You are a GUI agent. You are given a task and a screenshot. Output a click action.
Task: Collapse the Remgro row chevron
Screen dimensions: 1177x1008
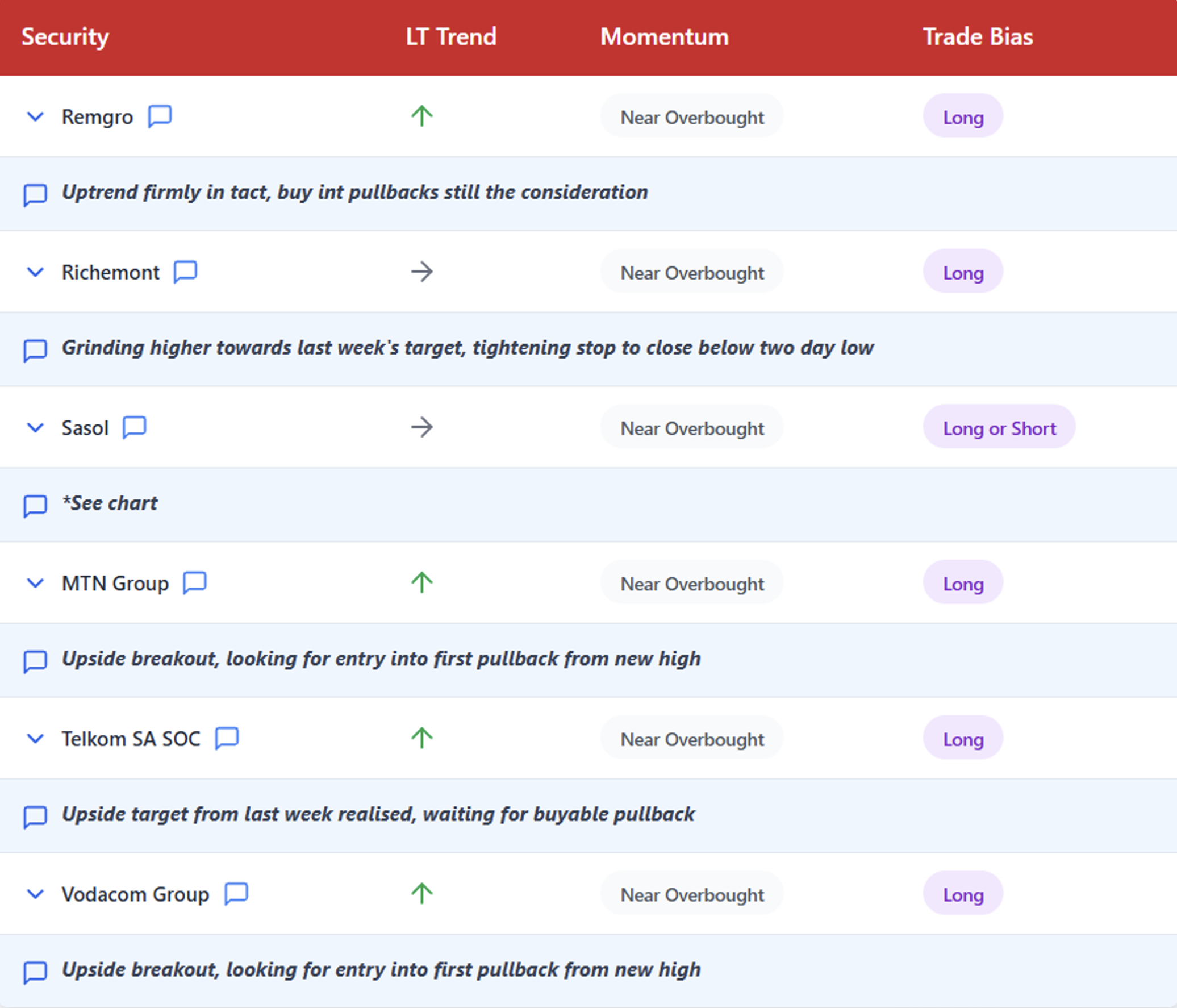35,116
